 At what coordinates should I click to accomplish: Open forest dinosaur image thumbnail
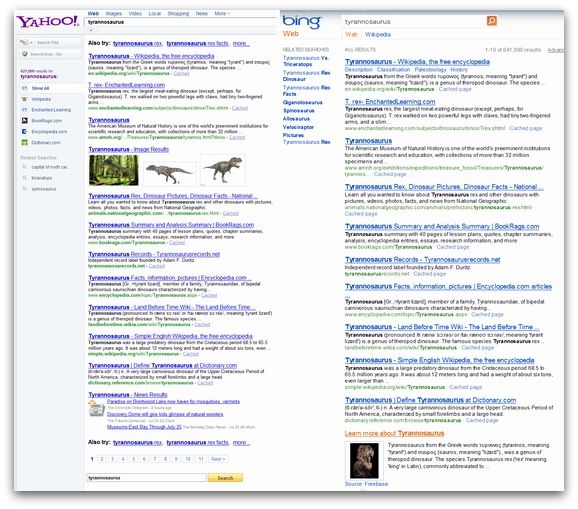[x=114, y=170]
